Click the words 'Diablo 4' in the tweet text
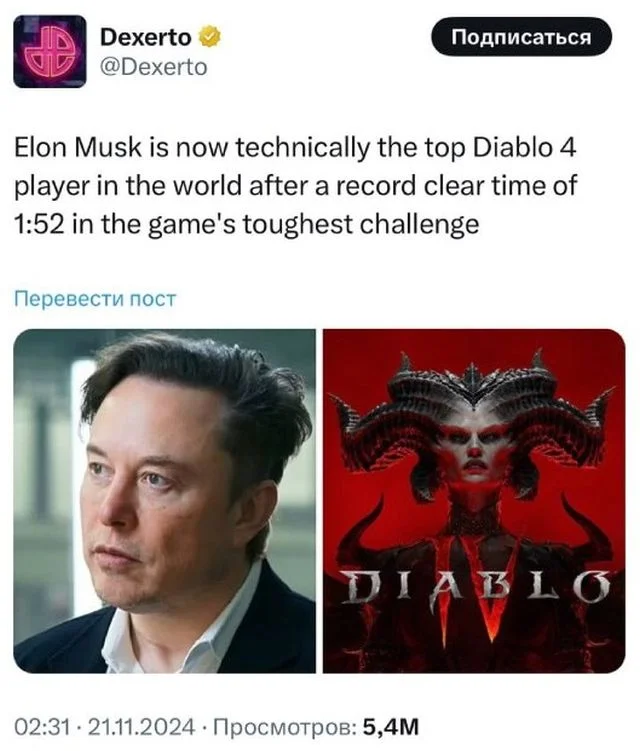640x751 pixels. [x=525, y=148]
